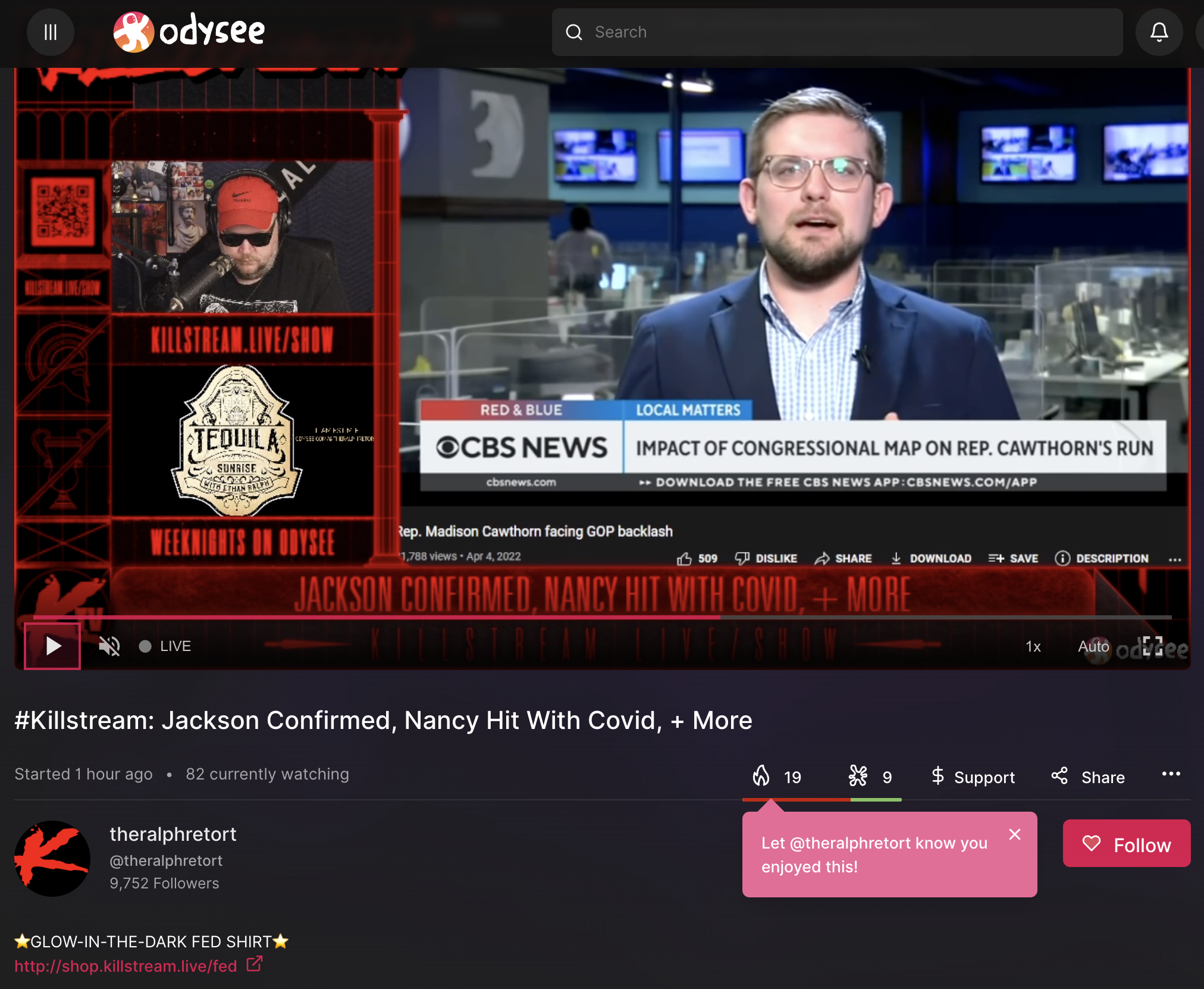Click '82 currently watching' text
The width and height of the screenshot is (1204, 989).
[x=267, y=774]
